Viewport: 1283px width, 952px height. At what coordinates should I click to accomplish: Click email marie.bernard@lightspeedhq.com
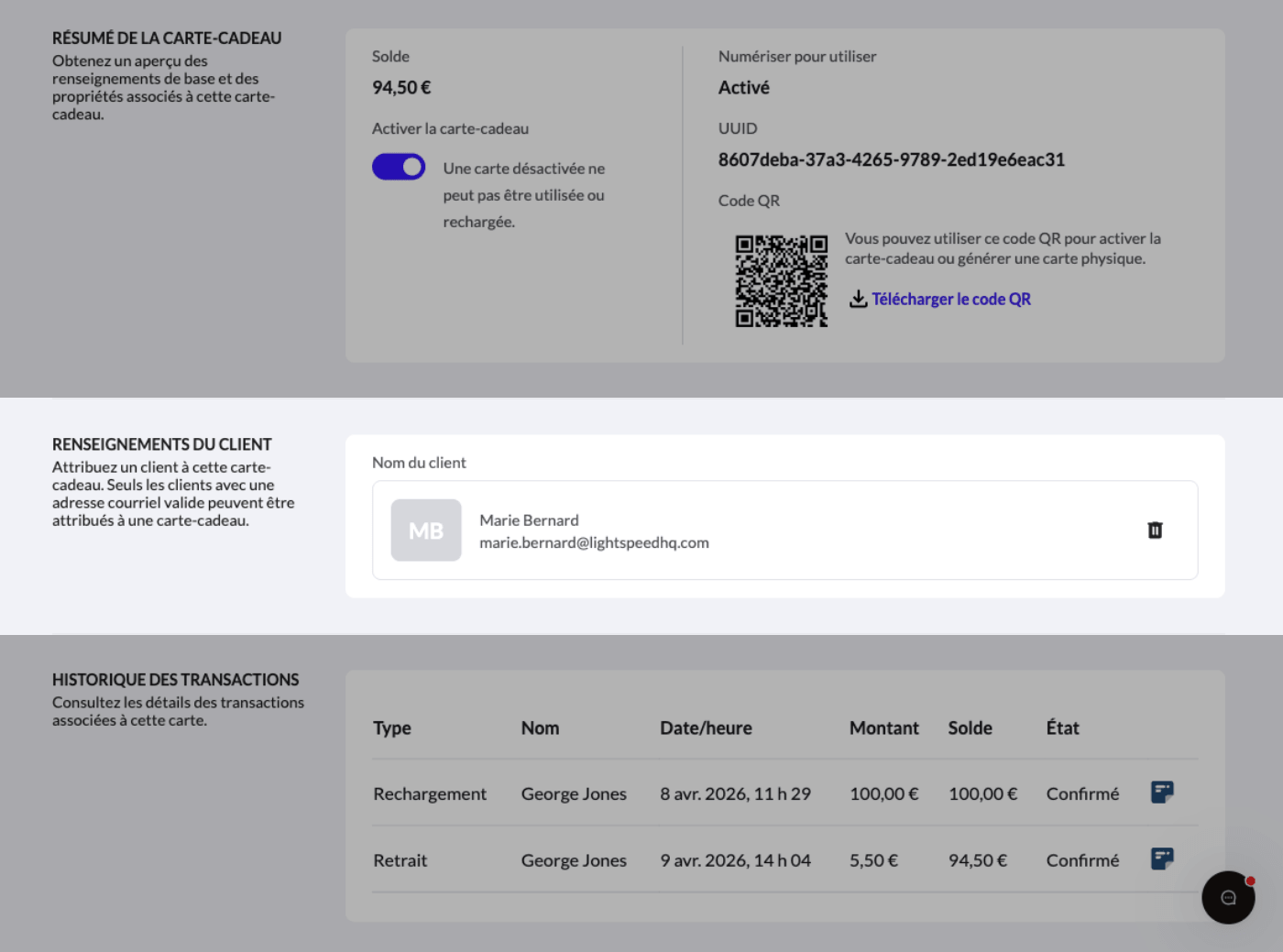click(x=594, y=542)
